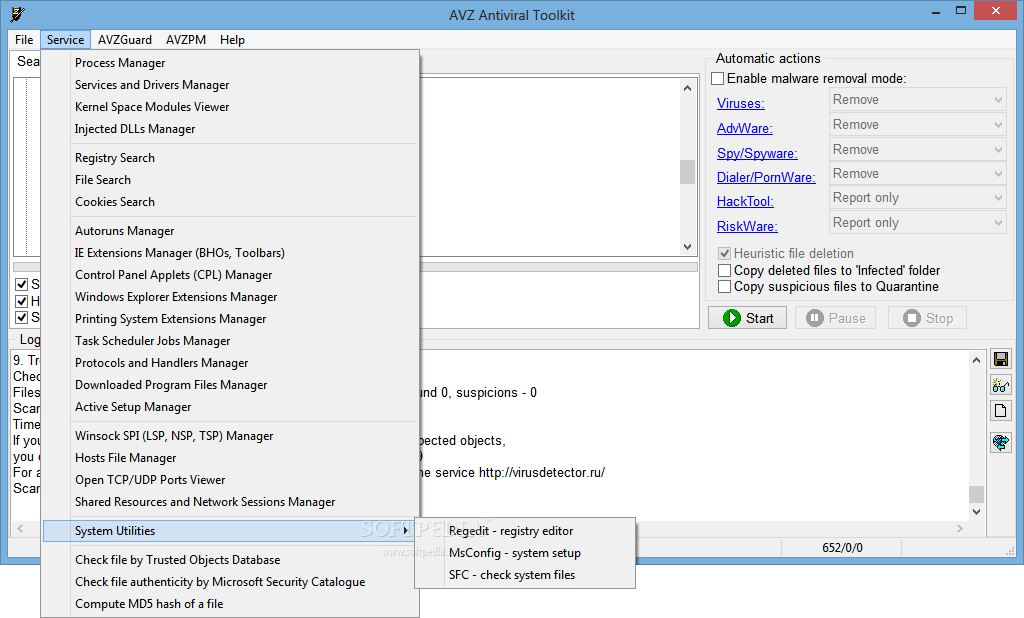The image size is (1024, 618).
Task: Open the Spy/Spyware action dropdown
Action: pyautogui.click(x=918, y=150)
